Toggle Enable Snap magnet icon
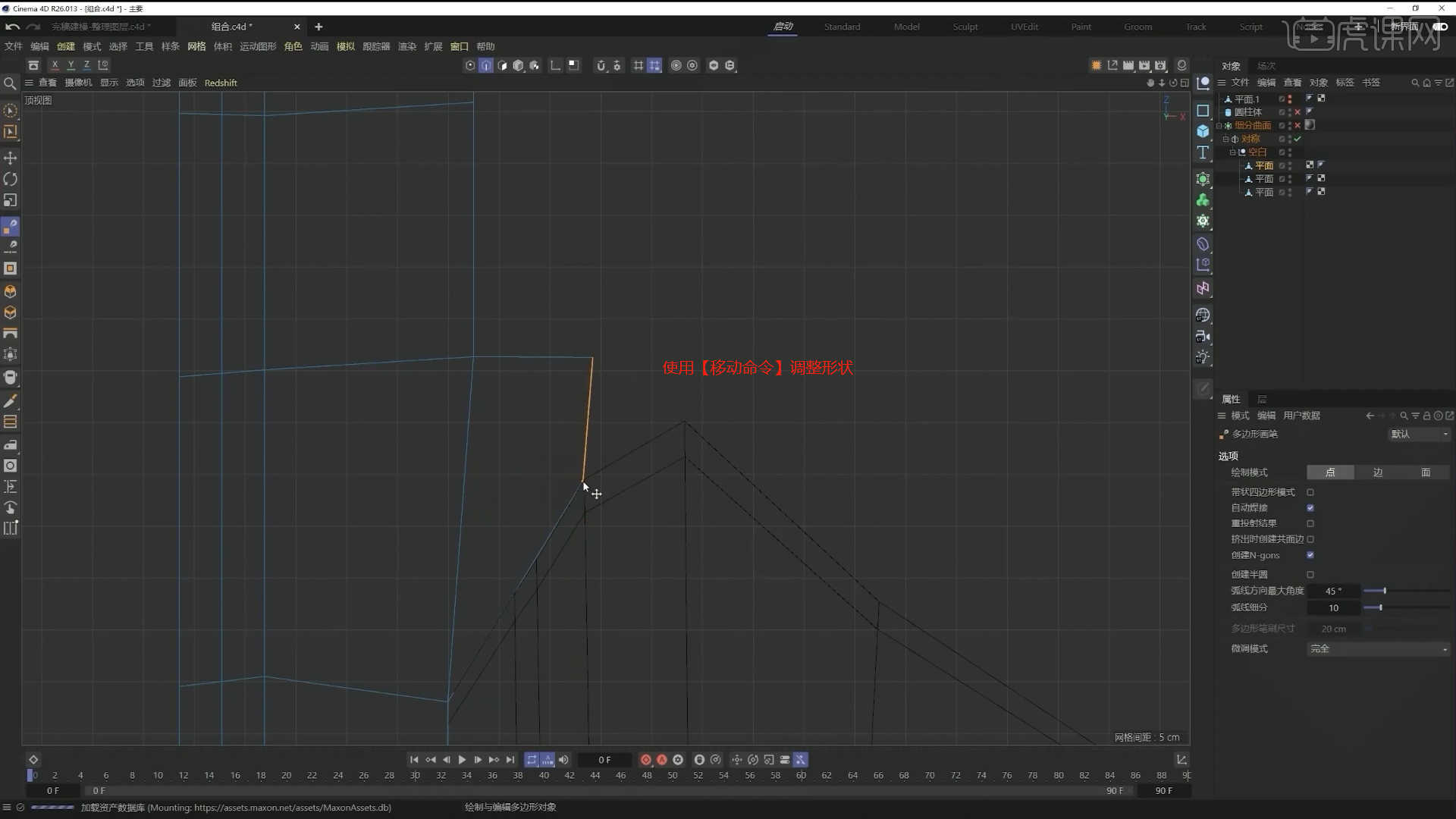The height and width of the screenshot is (819, 1456). click(601, 65)
